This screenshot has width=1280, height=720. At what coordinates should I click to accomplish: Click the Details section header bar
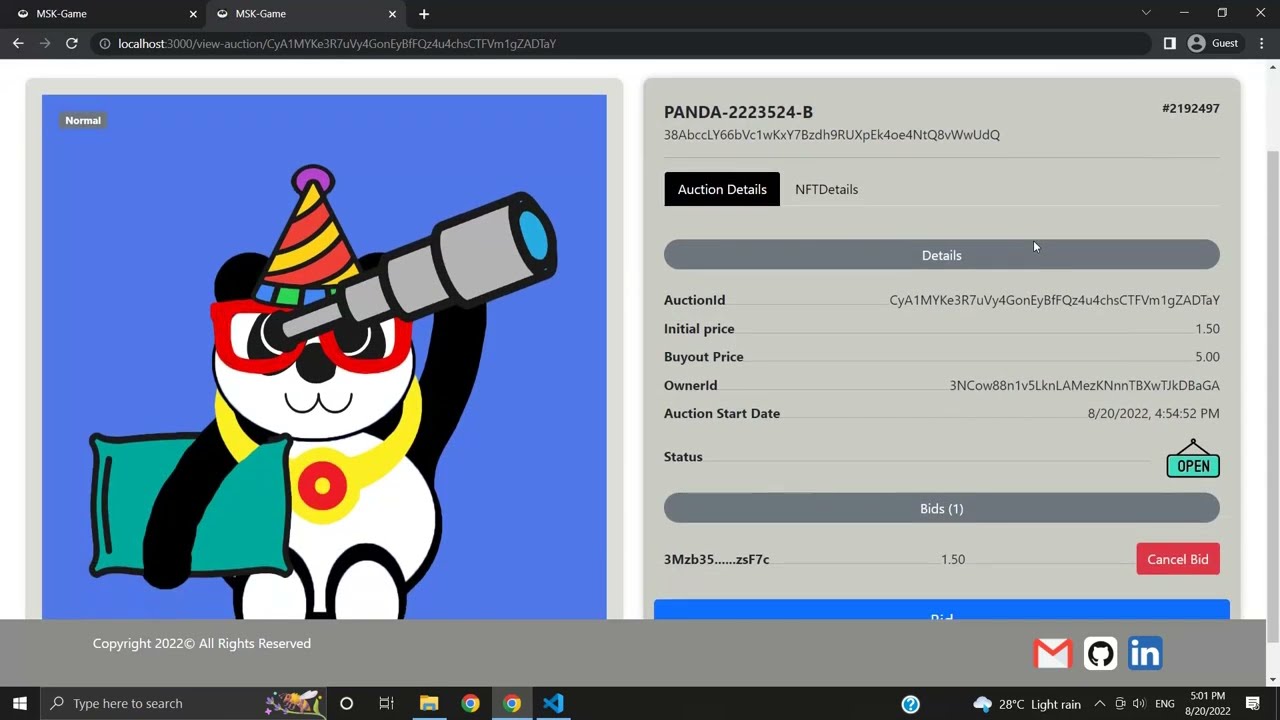tap(941, 255)
